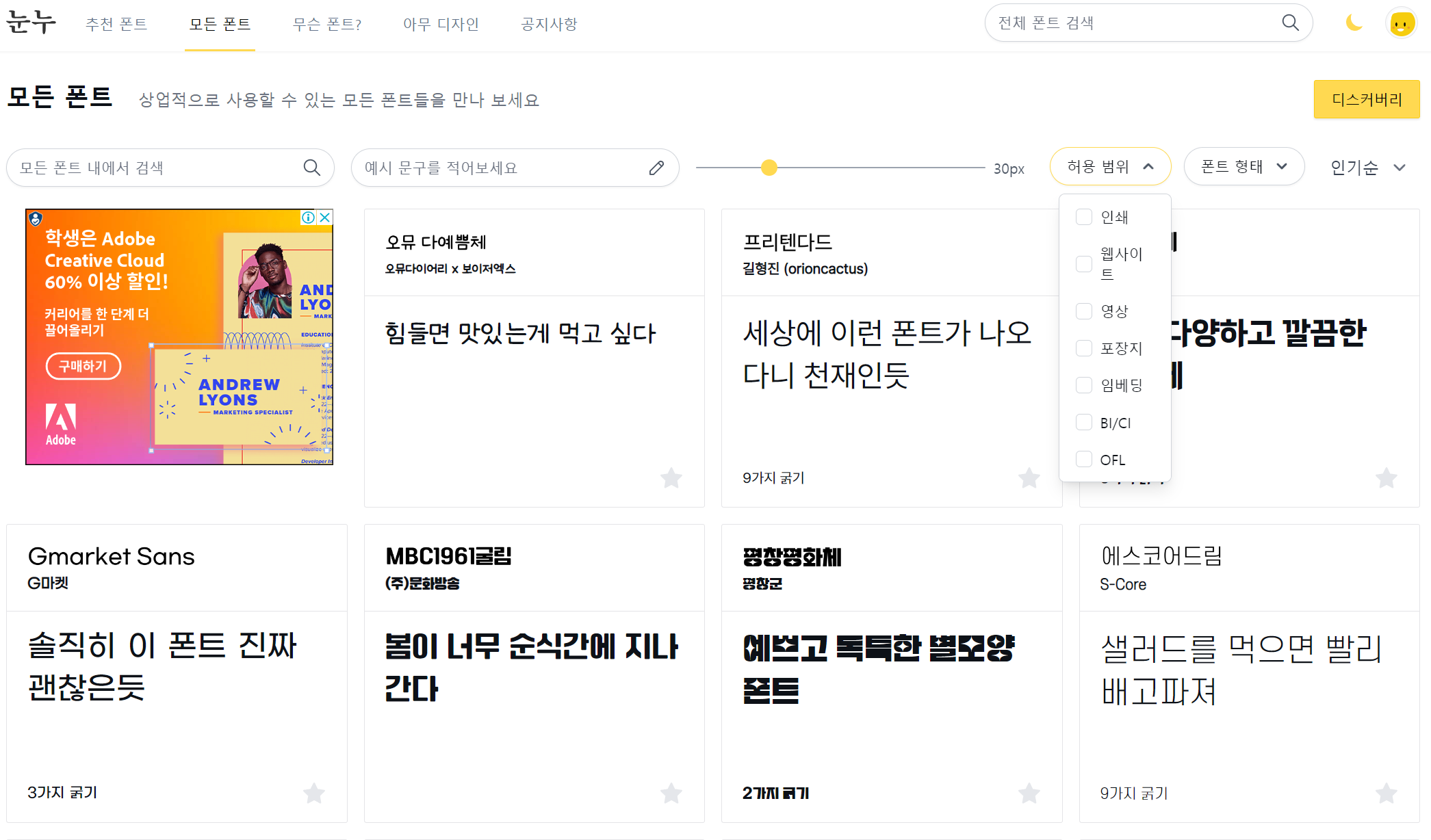Screen dimensions: 1431x840
Task: Tick the OFL license checkbox
Action: (x=1084, y=459)
